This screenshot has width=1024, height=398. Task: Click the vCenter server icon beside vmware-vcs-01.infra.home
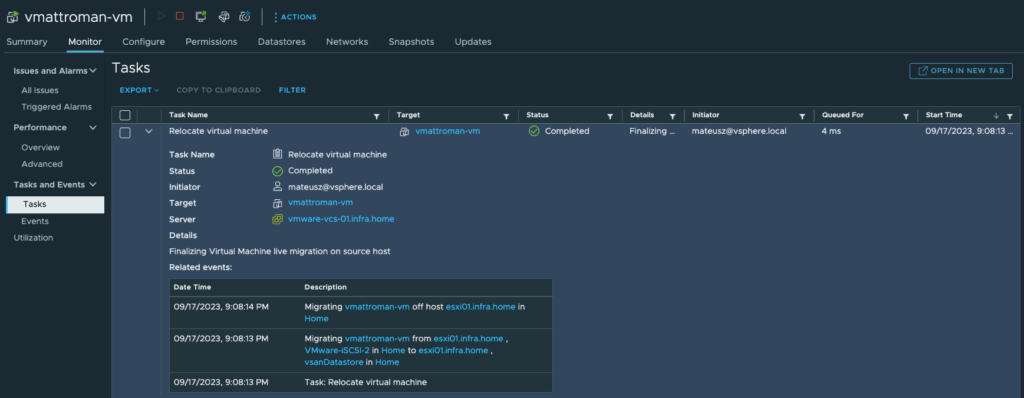tap(277, 220)
